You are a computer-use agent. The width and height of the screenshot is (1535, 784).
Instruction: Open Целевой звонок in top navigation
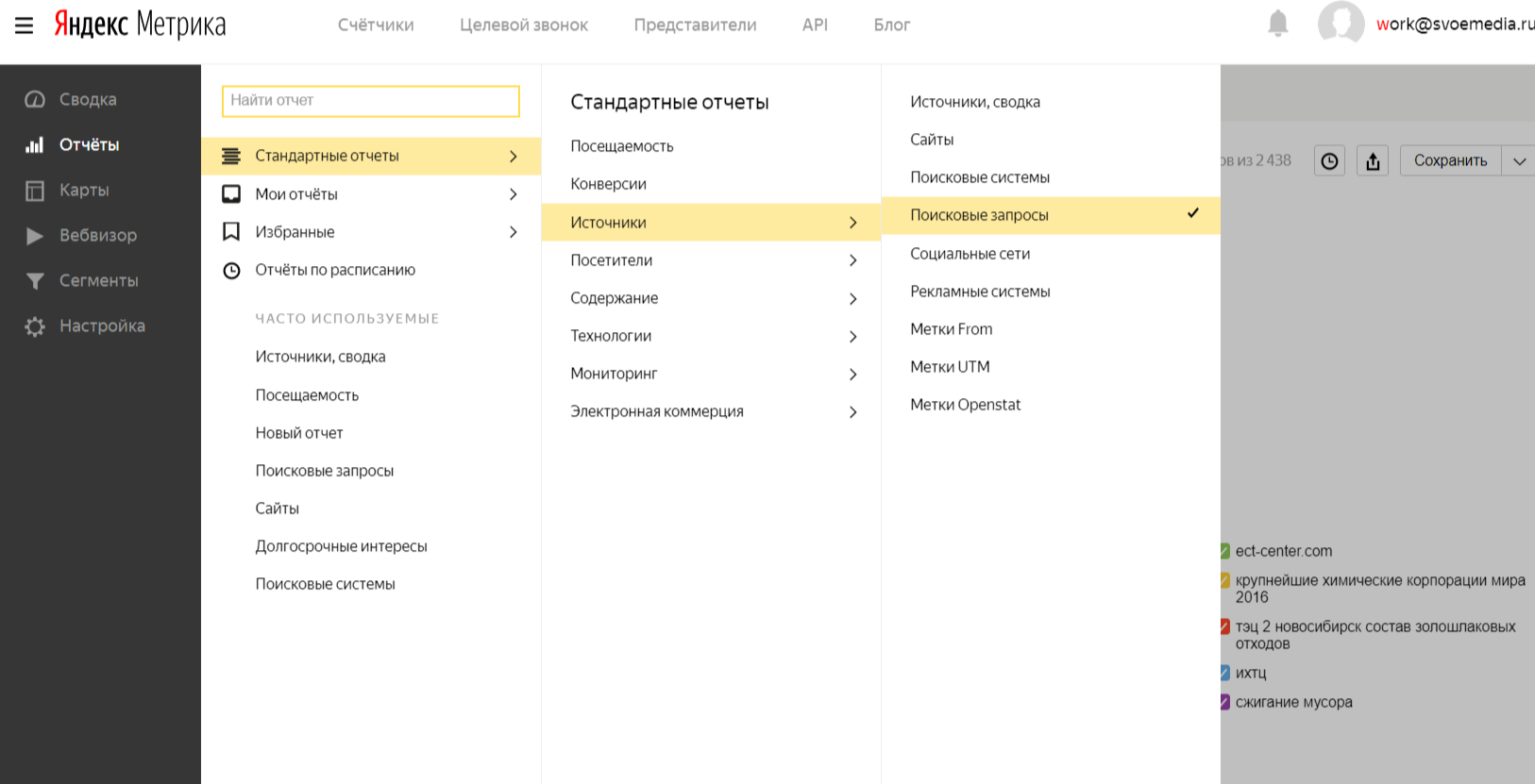coord(524,25)
